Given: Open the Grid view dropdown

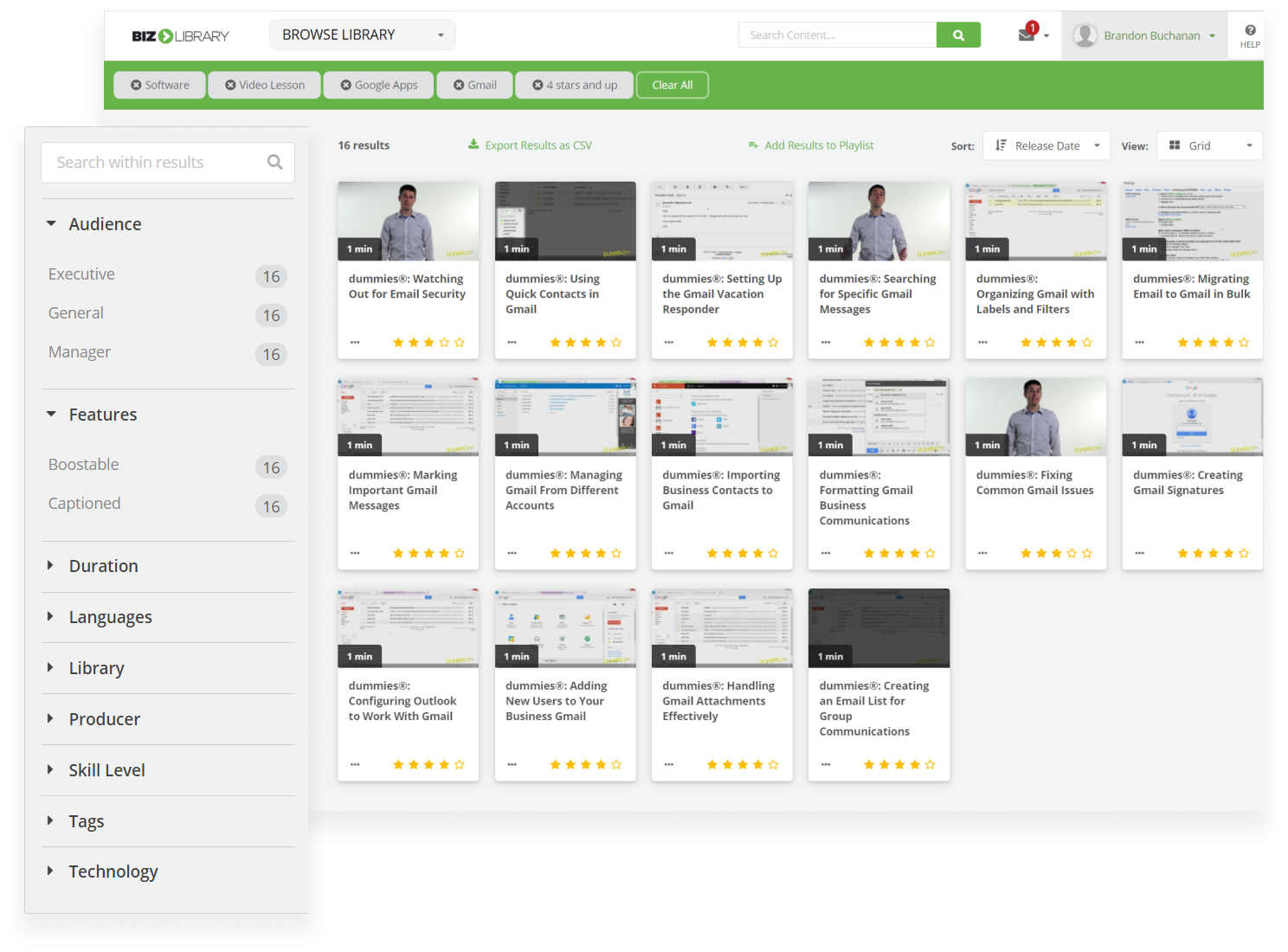Looking at the screenshot, I should point(1210,145).
